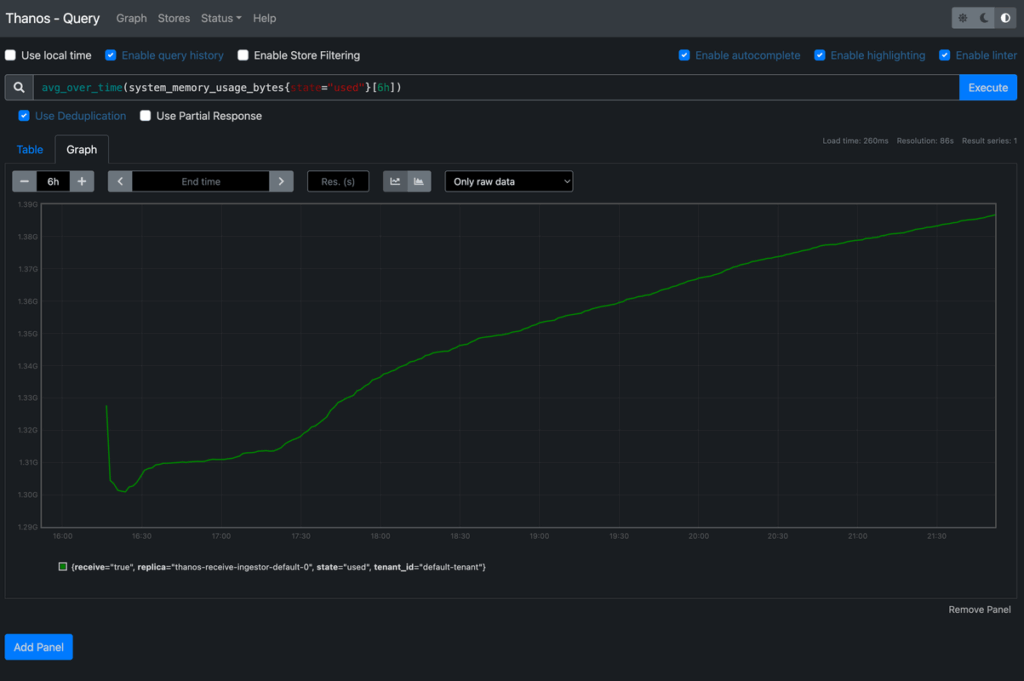Click the Res. (s) resolution field
Viewport: 1024px width, 681px height.
click(x=338, y=182)
